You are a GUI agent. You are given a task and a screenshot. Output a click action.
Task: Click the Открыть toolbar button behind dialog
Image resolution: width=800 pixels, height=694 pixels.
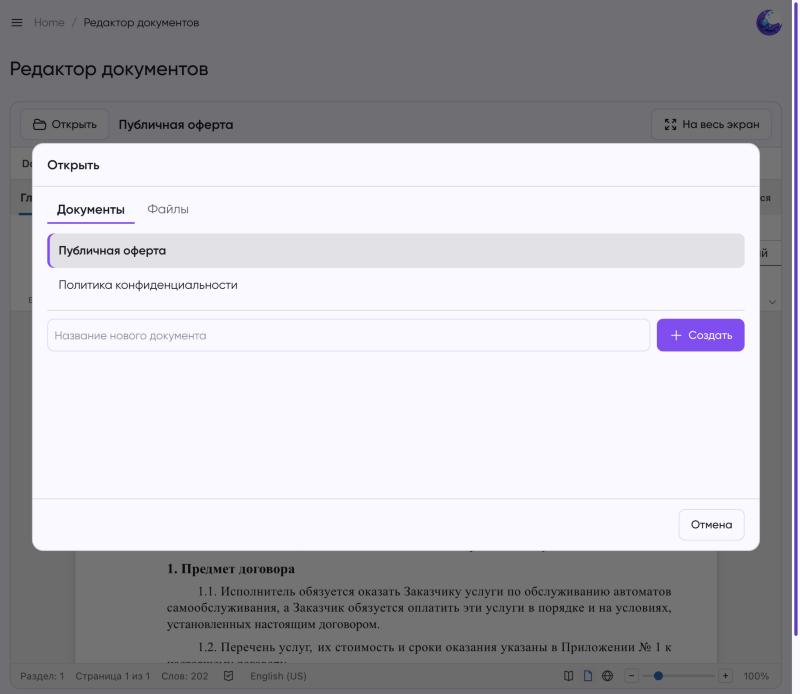(x=64, y=125)
